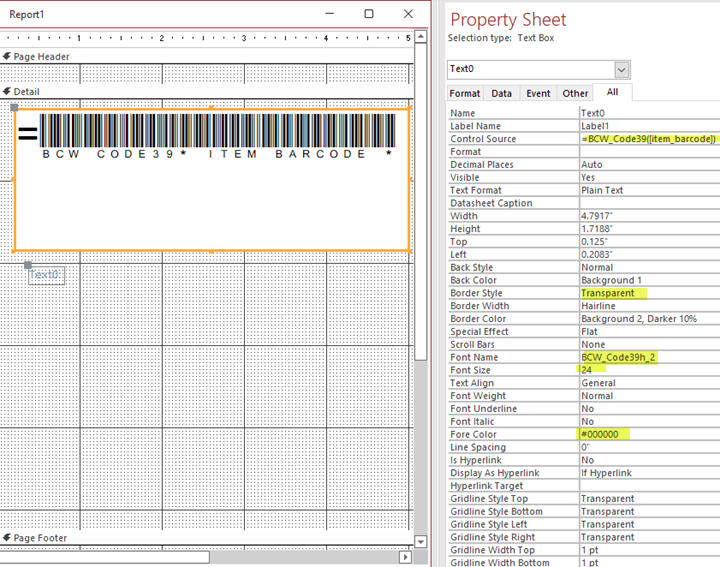
Task: Edit the Control Source expression field
Action: 650,139
